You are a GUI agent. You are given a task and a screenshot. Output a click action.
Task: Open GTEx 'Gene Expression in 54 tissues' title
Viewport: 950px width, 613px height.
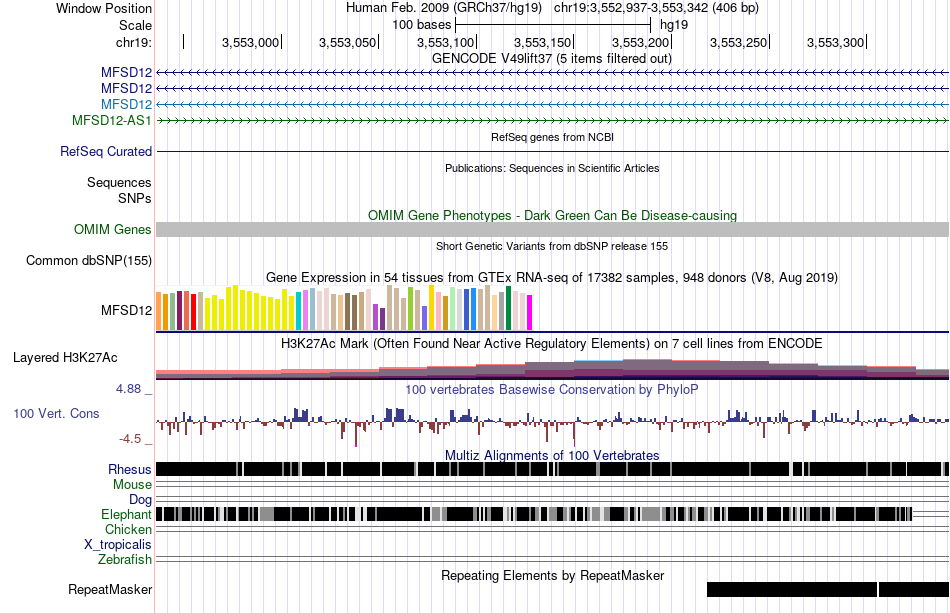[552, 277]
